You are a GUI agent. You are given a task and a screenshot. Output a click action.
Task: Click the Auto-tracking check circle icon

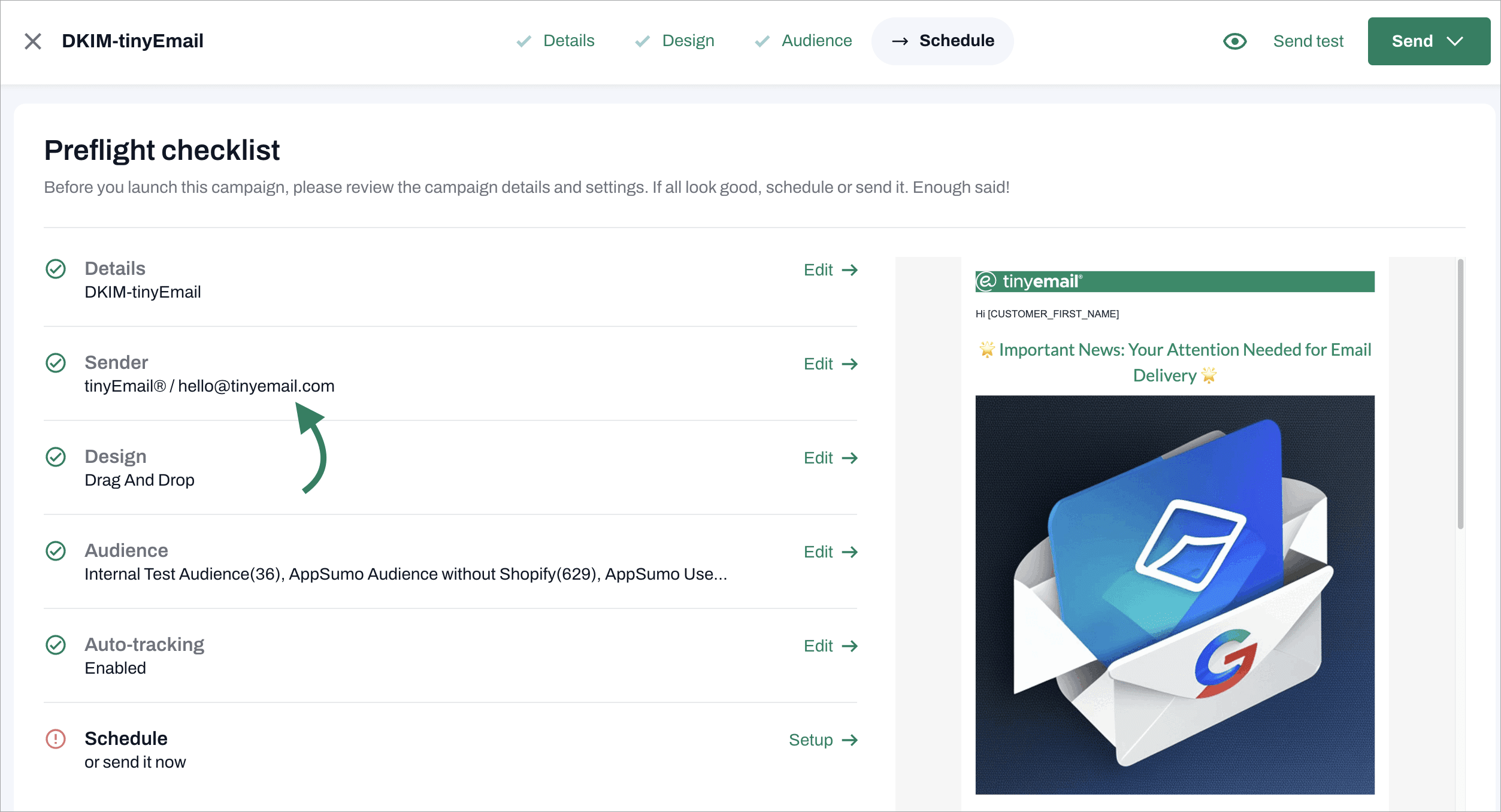[x=56, y=645]
